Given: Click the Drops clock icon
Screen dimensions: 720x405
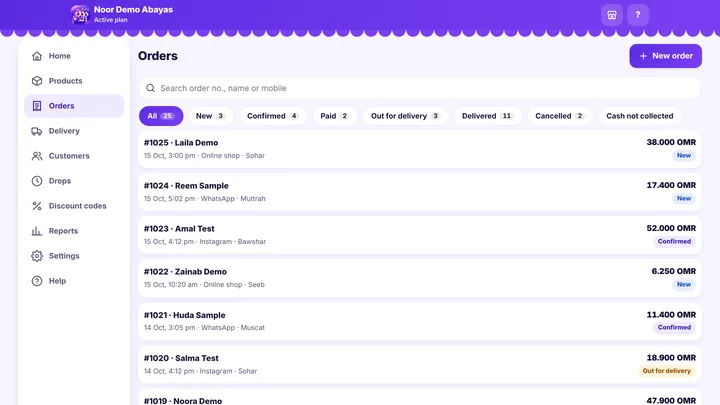Looking at the screenshot, I should click(x=37, y=181).
